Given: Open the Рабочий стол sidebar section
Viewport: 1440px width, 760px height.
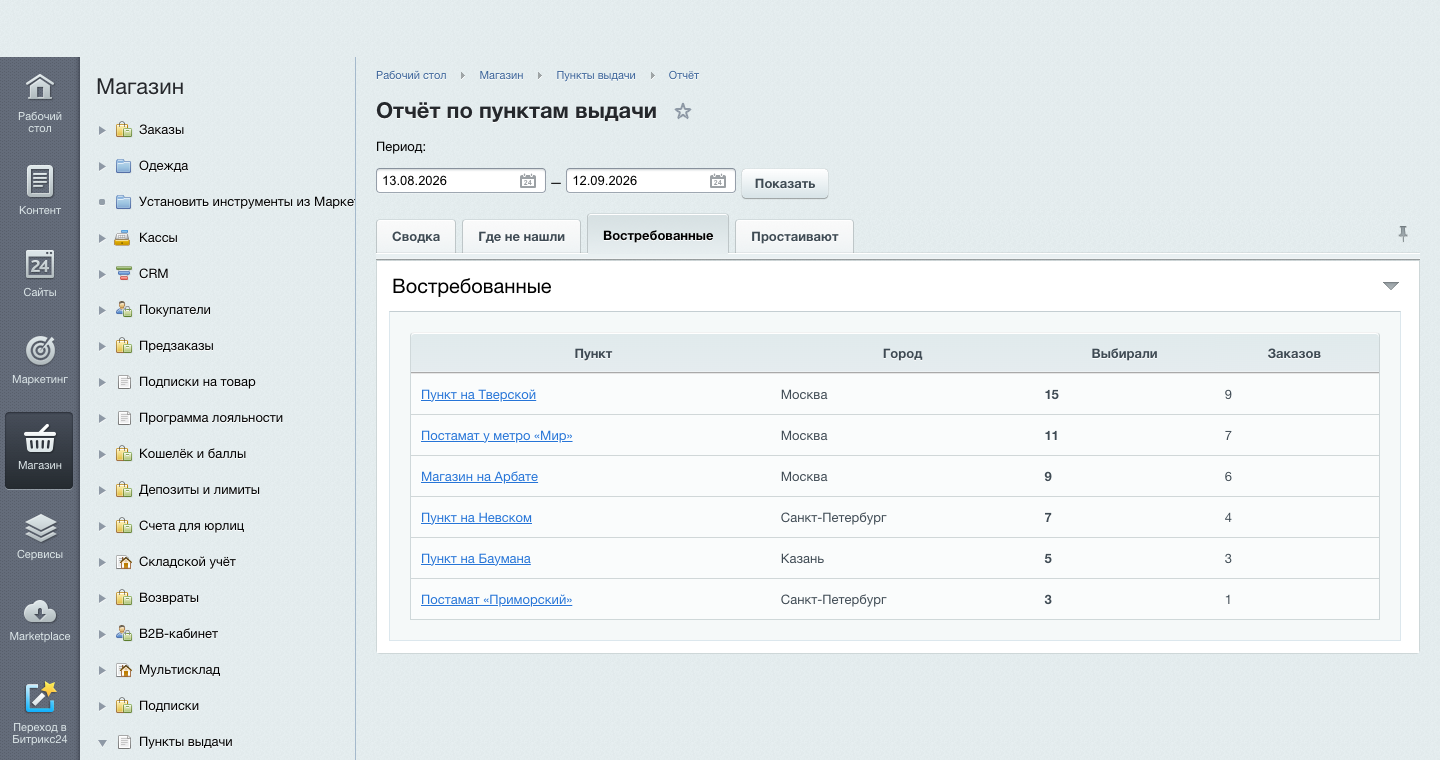Looking at the screenshot, I should pos(39,104).
